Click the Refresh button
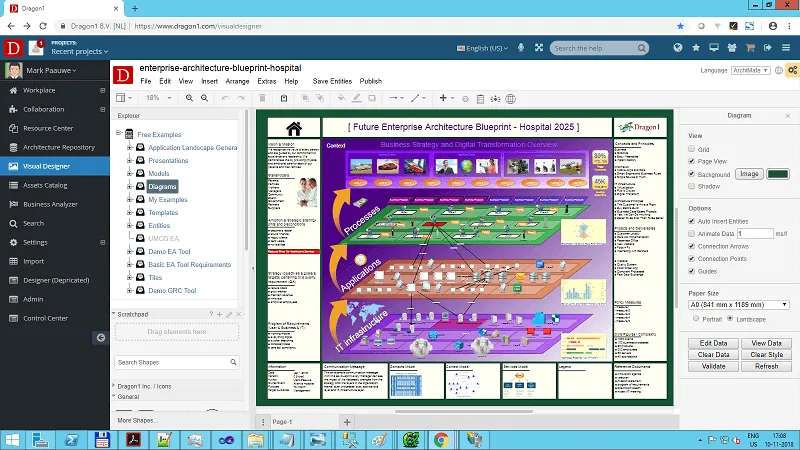 [x=766, y=366]
